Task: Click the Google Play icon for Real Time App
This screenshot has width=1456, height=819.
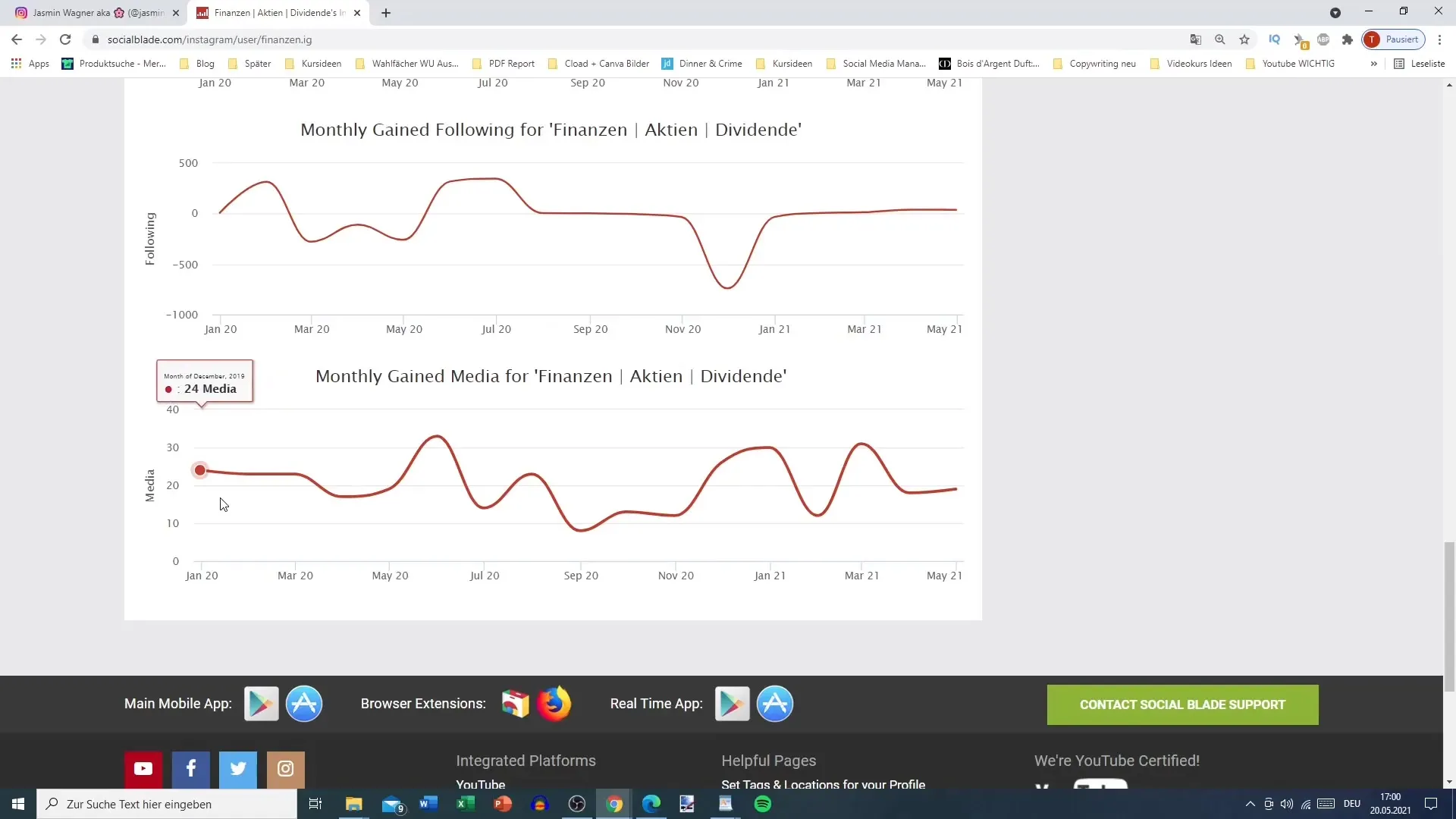Action: click(x=731, y=704)
